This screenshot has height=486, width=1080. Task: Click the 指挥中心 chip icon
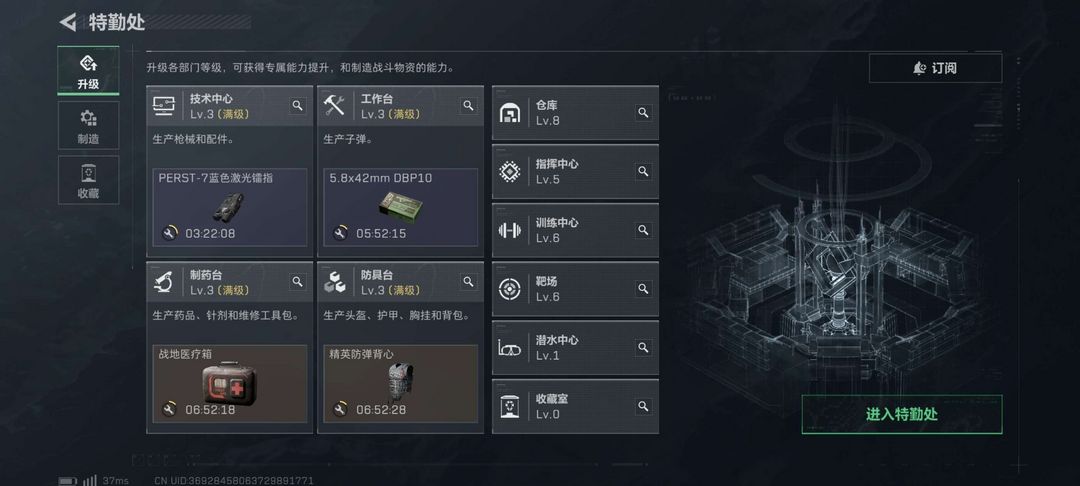point(510,171)
